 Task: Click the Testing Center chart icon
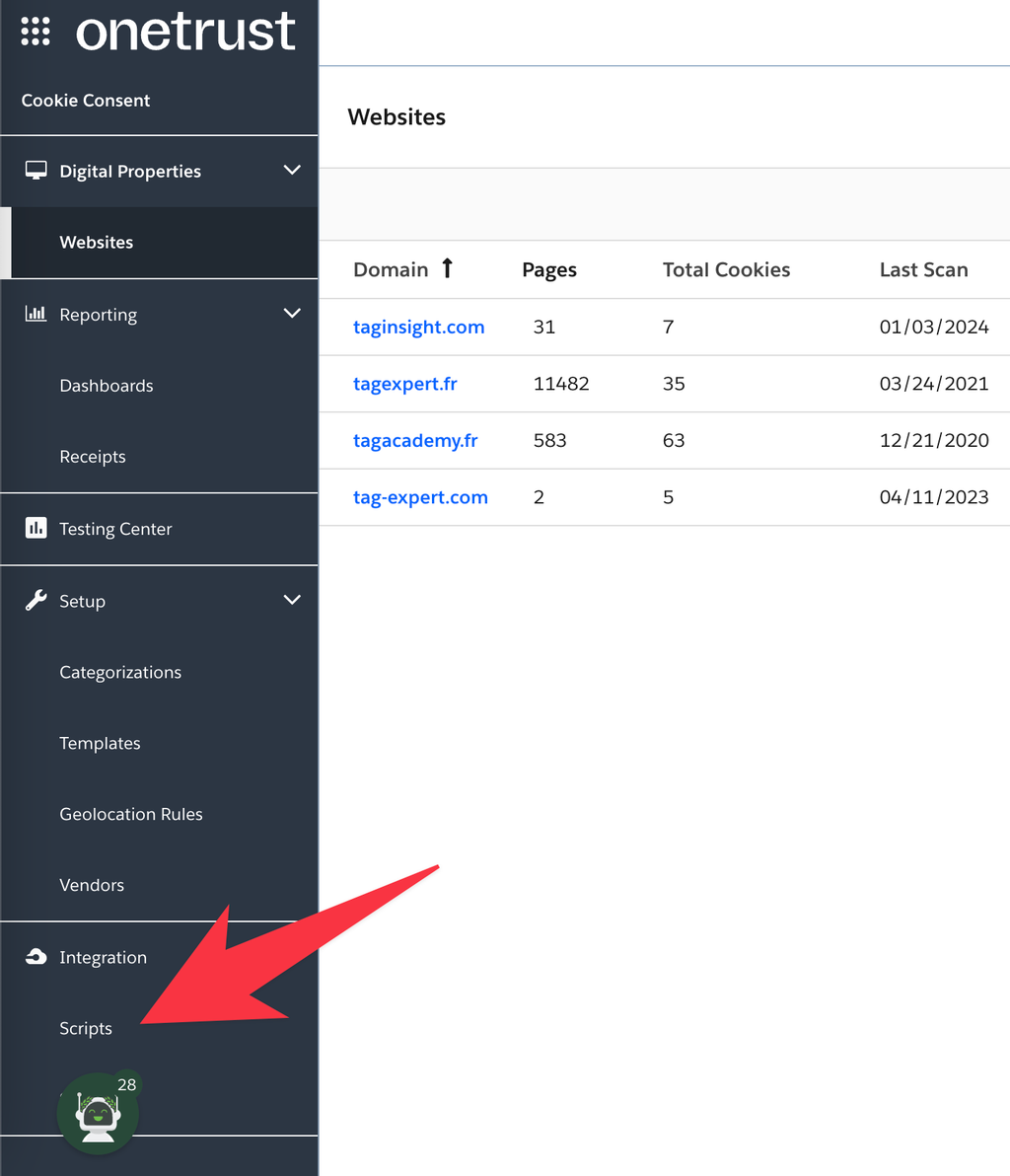36,528
